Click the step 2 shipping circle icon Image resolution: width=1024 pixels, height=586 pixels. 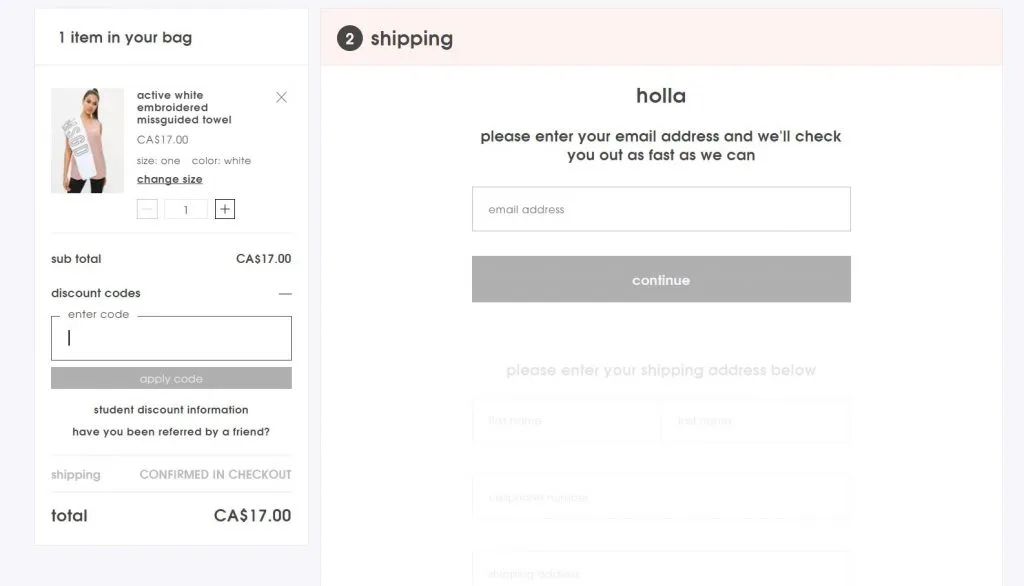[349, 39]
